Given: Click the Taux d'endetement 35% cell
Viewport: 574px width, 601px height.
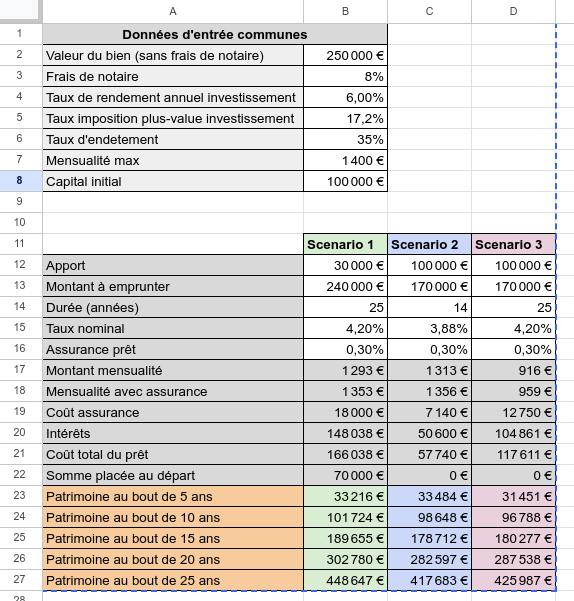Looking at the screenshot, I should pos(345,140).
